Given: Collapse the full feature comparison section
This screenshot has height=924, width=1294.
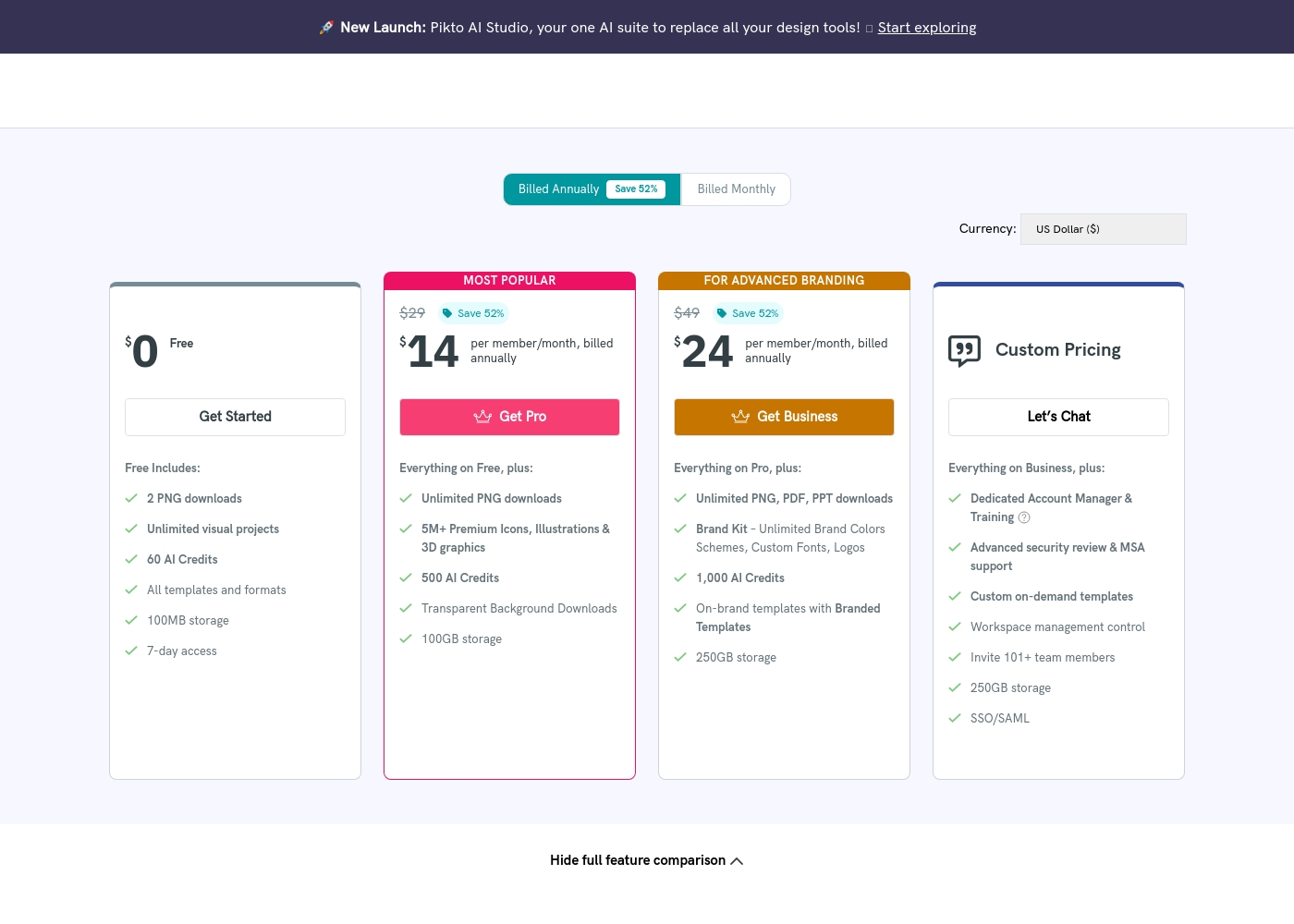Looking at the screenshot, I should [x=647, y=860].
